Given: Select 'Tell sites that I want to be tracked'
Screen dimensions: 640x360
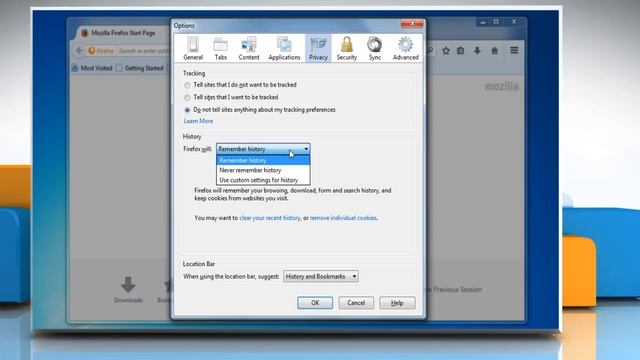Looking at the screenshot, I should pyautogui.click(x=187, y=98).
